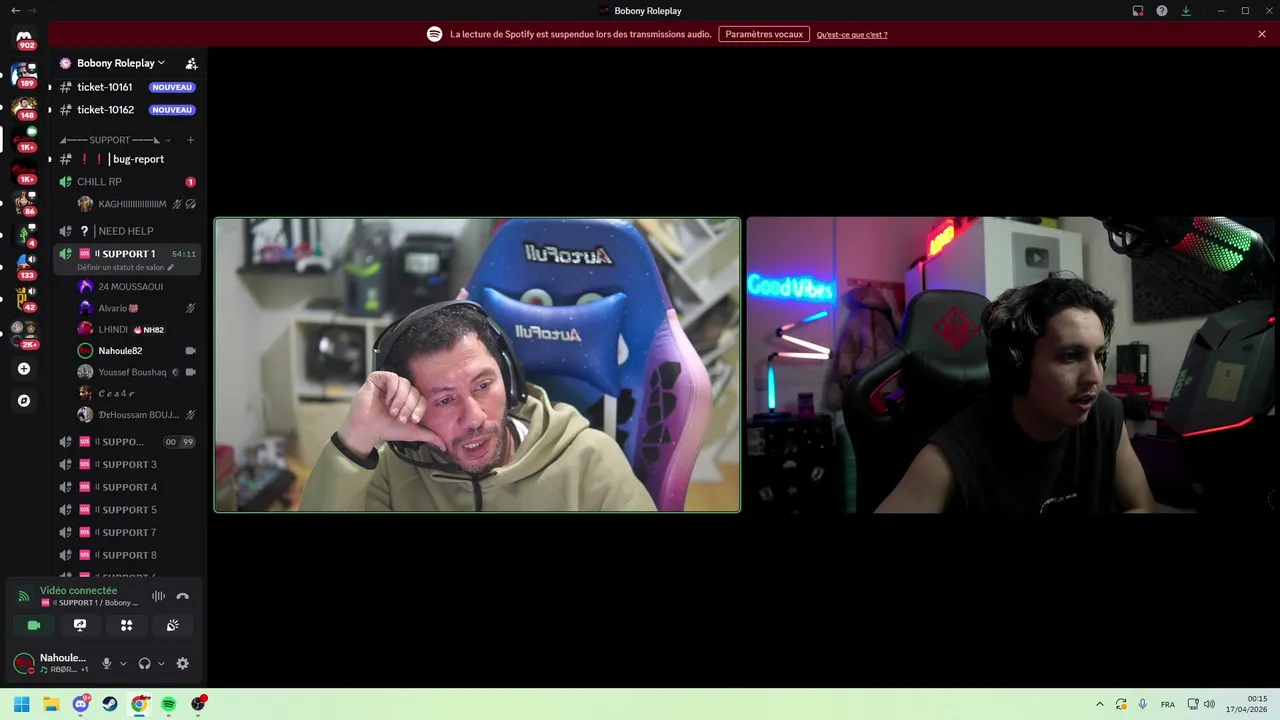Open the soundboard
This screenshot has width=1280, height=720.
click(x=173, y=625)
